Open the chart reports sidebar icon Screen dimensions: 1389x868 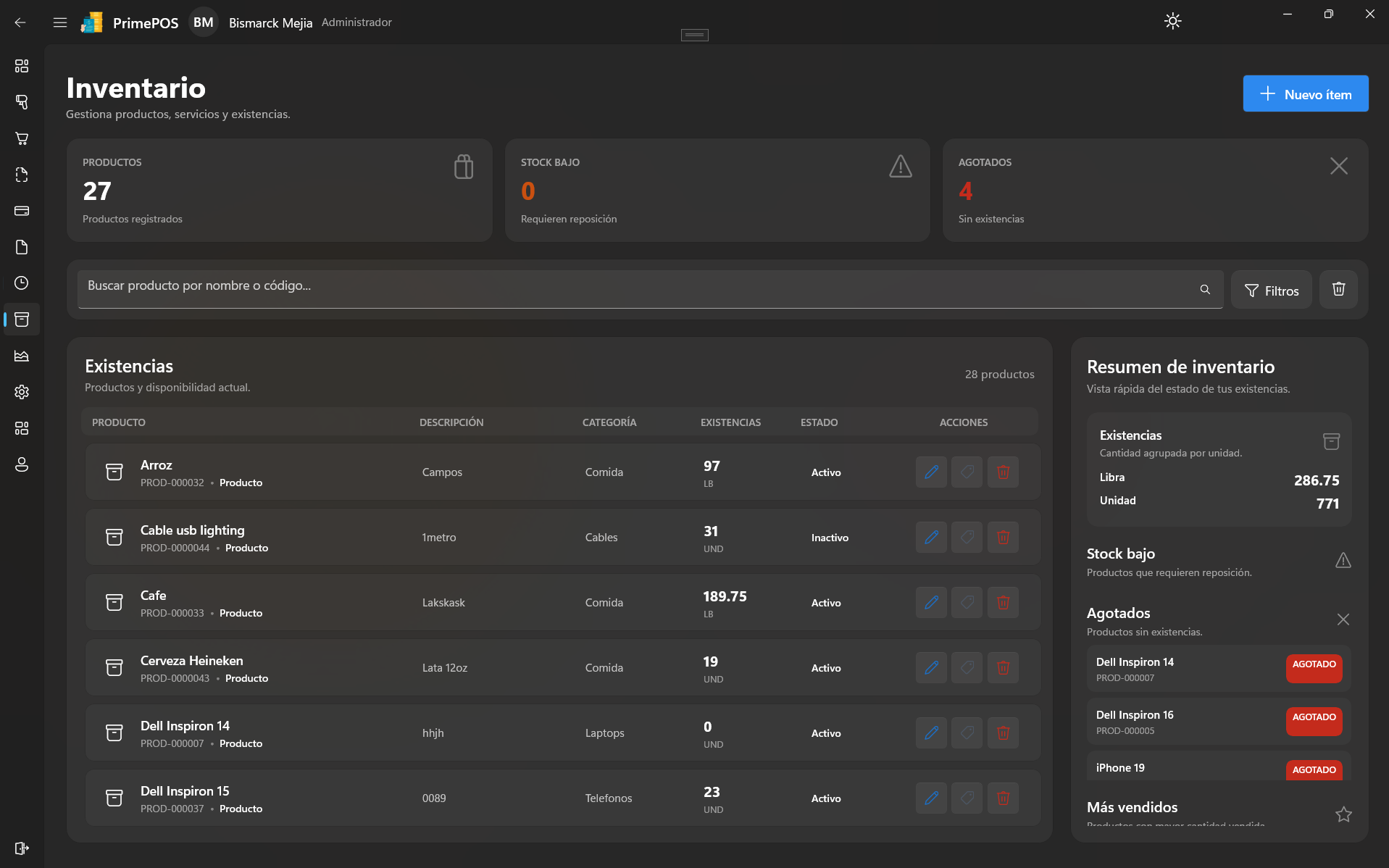tap(22, 356)
